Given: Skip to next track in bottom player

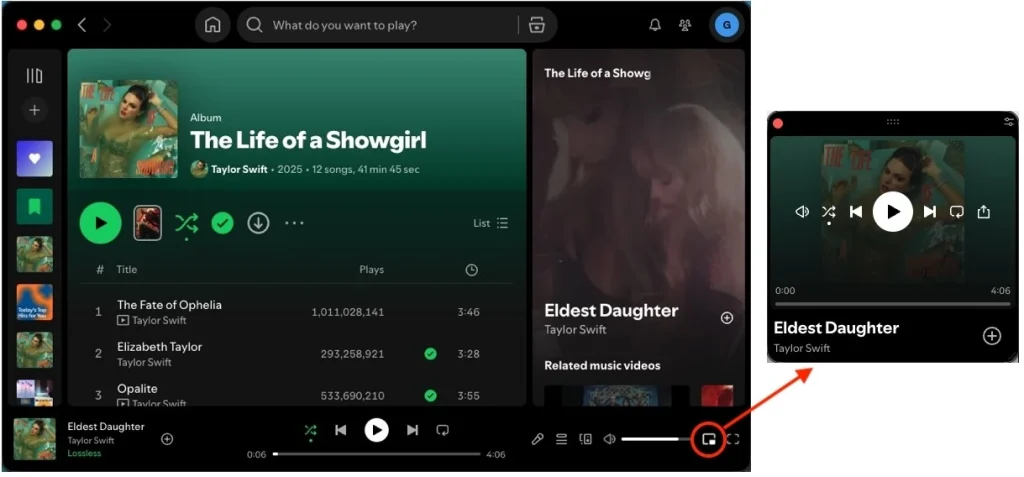Looking at the screenshot, I should [412, 430].
